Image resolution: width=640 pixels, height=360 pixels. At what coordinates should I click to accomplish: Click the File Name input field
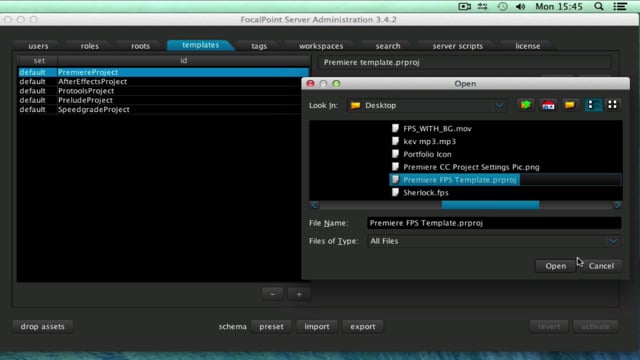[x=494, y=223]
